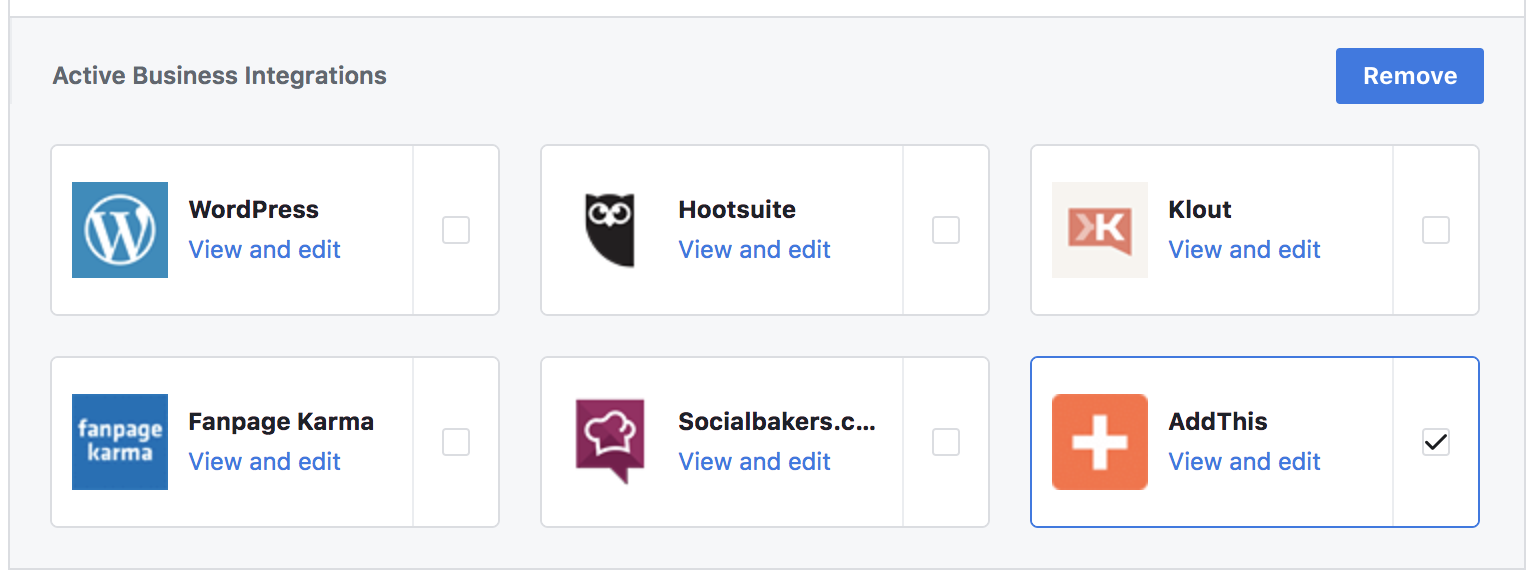Enable the Fanpage Karma checkbox

point(456,442)
